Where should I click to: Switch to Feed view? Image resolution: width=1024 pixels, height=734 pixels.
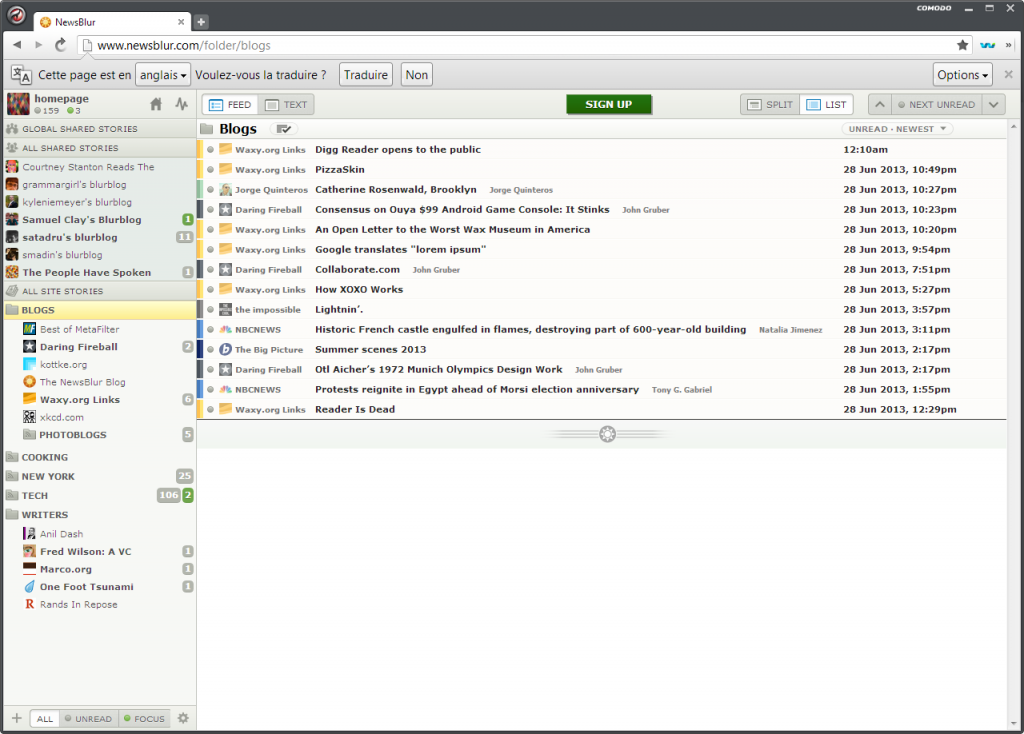(x=230, y=104)
